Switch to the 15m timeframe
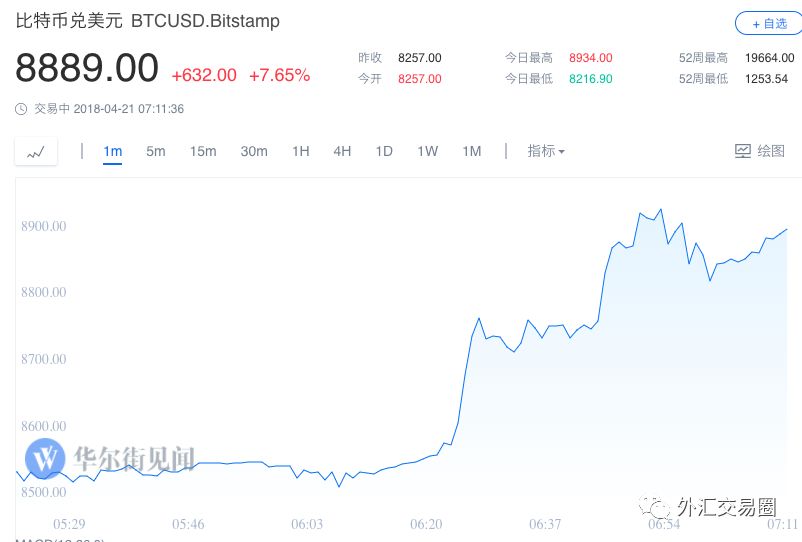This screenshot has width=802, height=542. [x=203, y=151]
